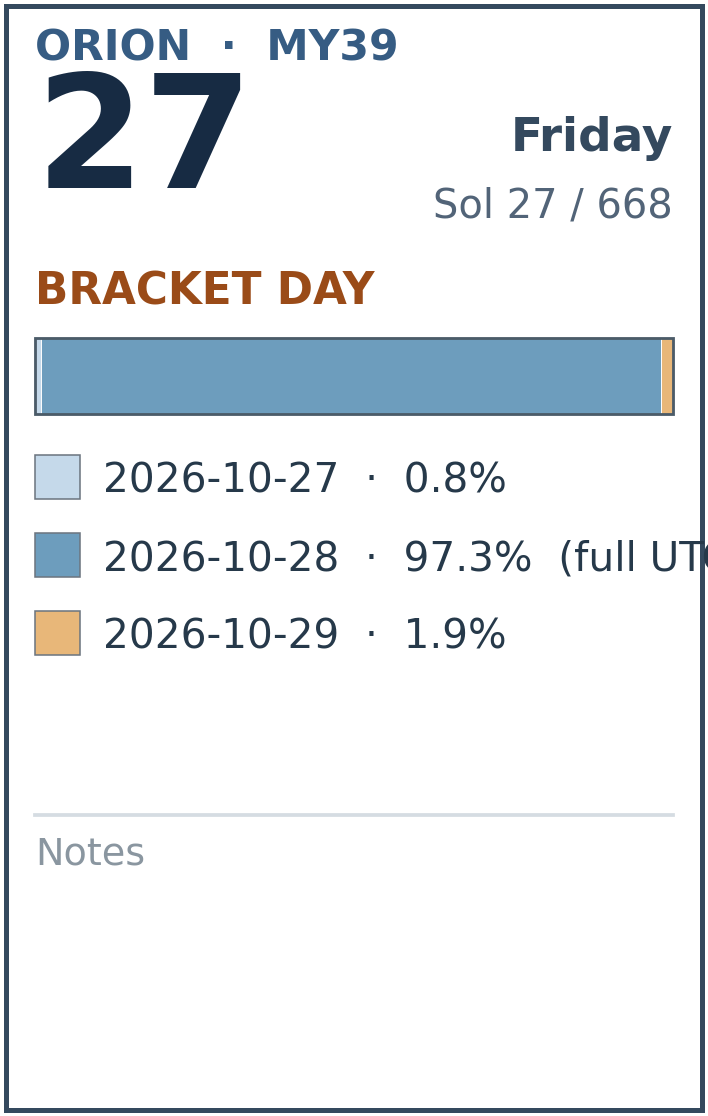Click the large date number 27
708x1116 pixels.
(141, 132)
